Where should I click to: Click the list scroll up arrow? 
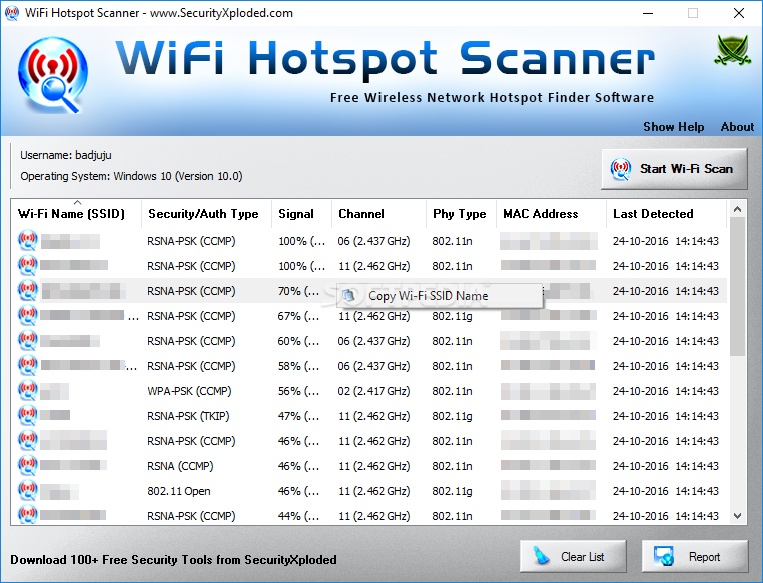click(737, 209)
